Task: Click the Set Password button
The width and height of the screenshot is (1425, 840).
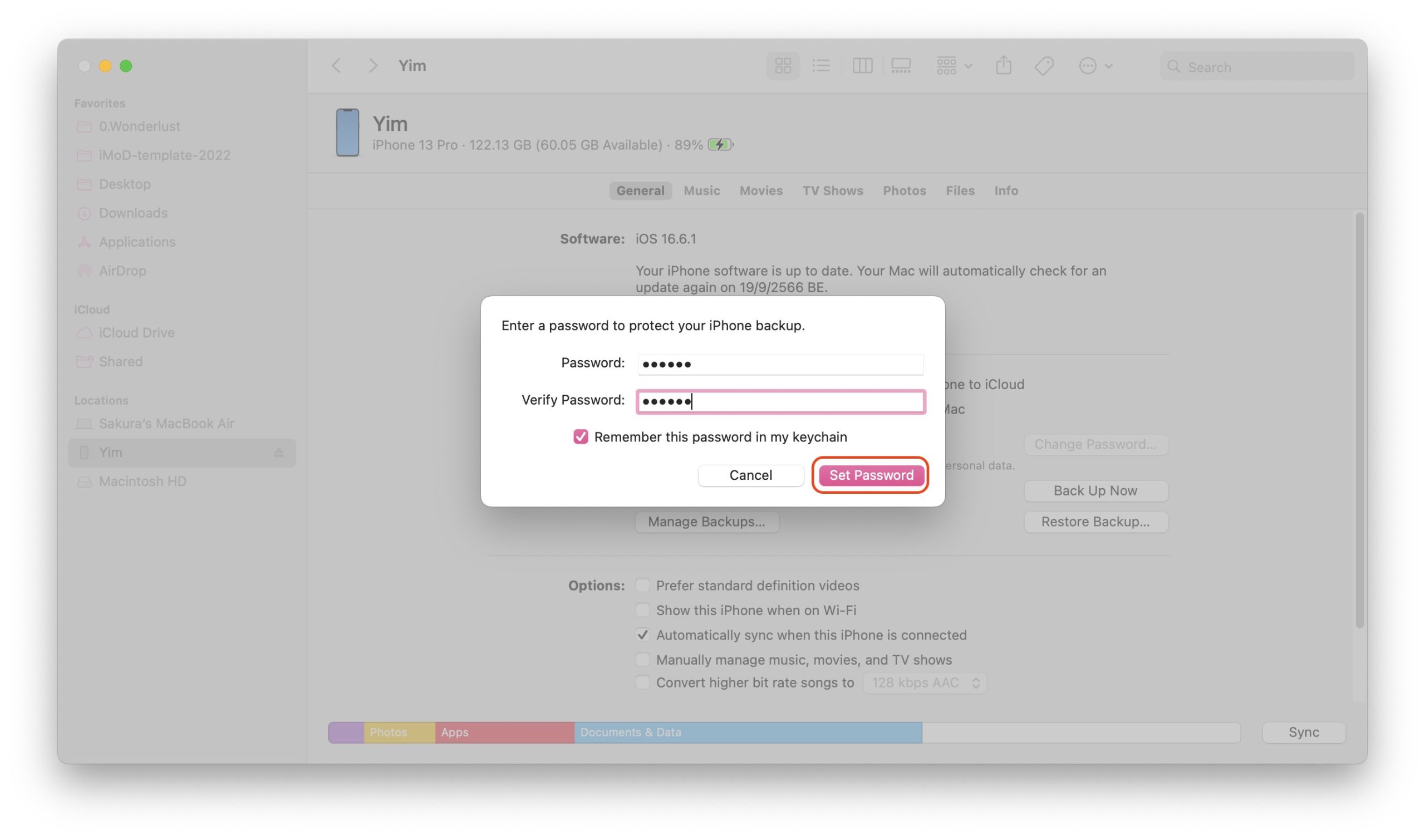Action: tap(871, 475)
